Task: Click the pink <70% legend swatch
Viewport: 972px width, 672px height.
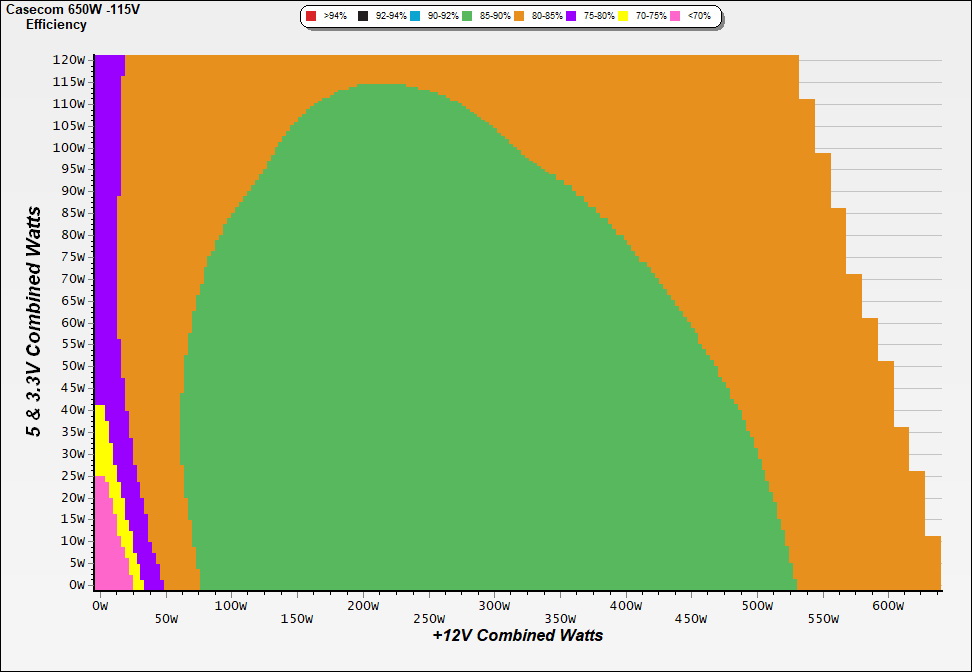Action: tap(675, 17)
